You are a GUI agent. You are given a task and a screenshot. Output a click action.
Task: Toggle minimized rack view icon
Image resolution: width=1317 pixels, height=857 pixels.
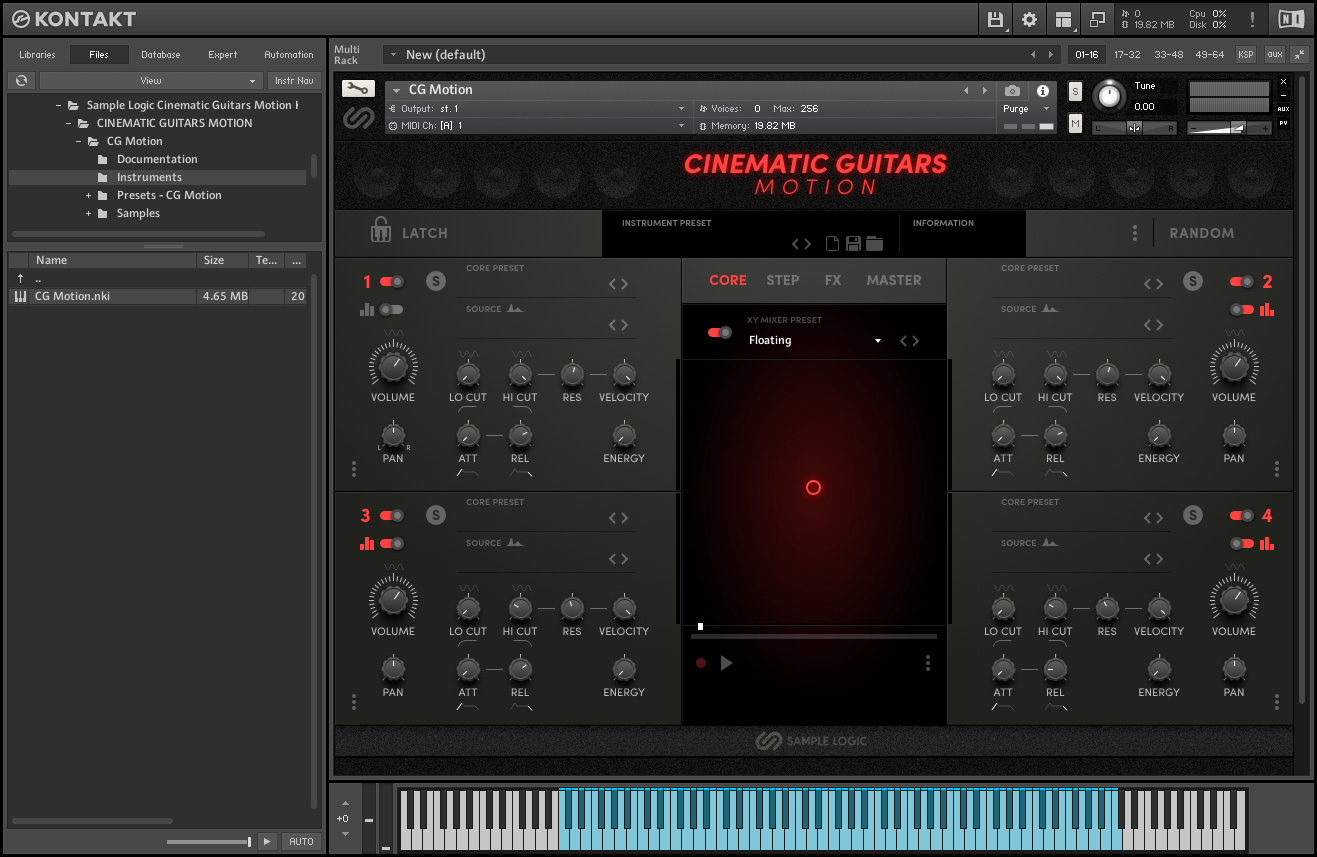(x=1097, y=19)
